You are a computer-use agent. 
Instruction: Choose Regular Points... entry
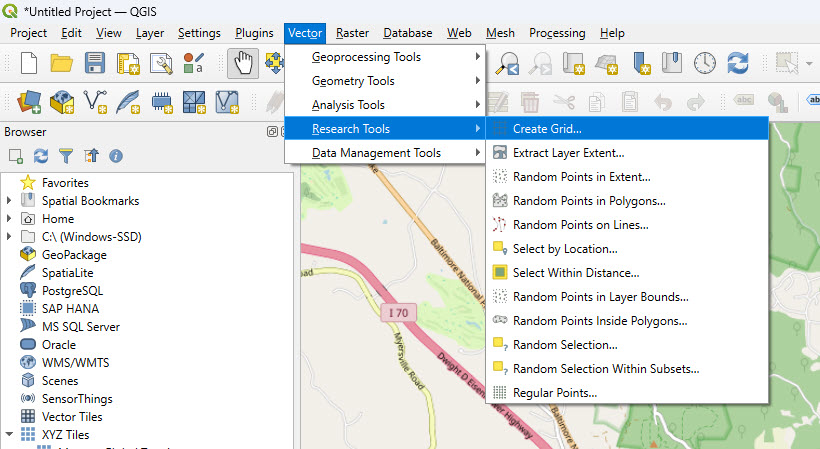627,393
